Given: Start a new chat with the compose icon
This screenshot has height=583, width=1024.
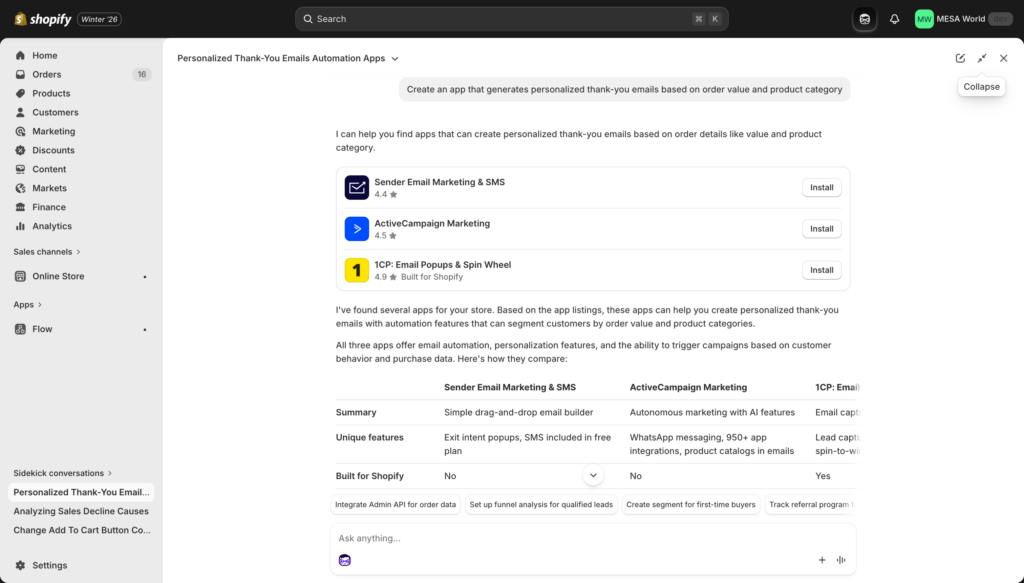Looking at the screenshot, I should tap(960, 58).
